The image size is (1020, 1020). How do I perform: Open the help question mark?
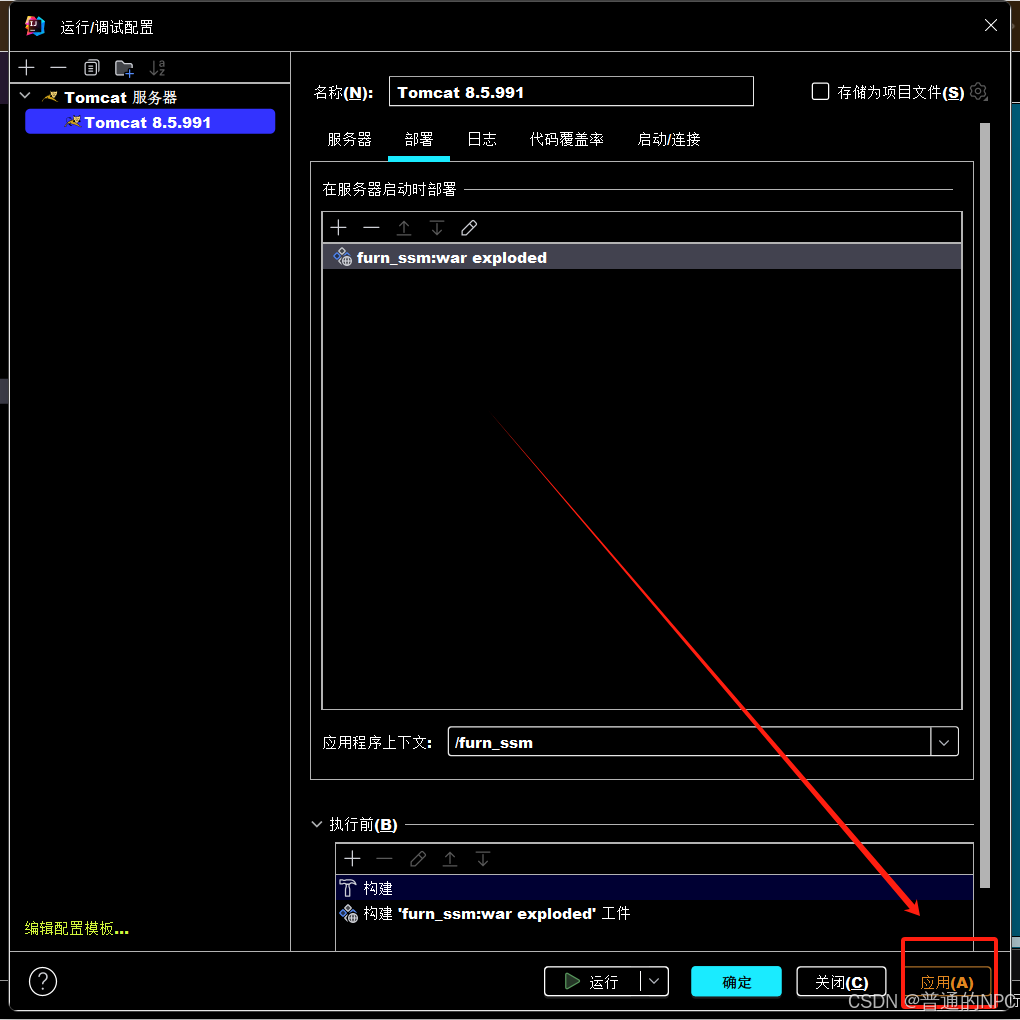[x=43, y=982]
